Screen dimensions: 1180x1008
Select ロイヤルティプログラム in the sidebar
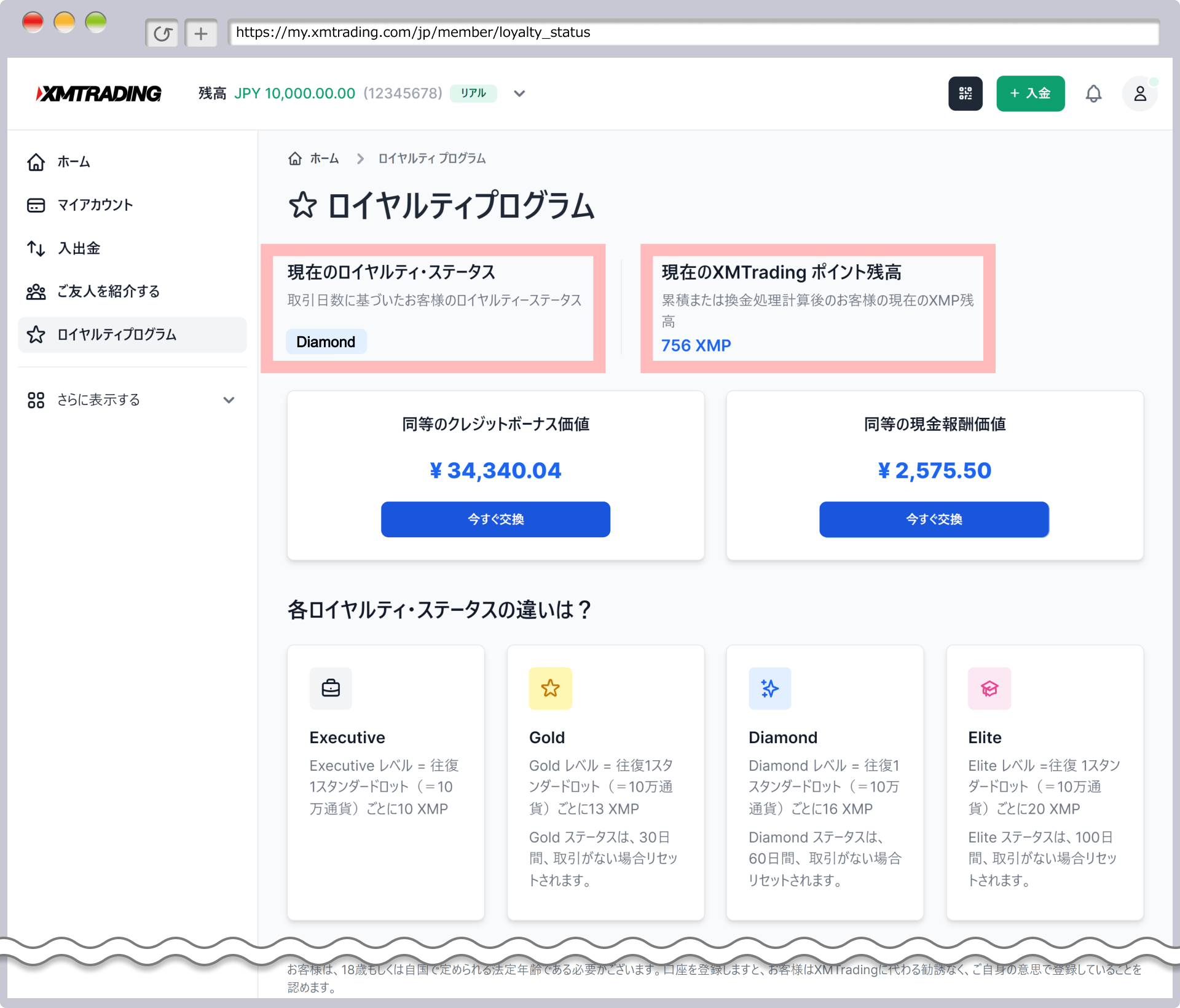[133, 334]
